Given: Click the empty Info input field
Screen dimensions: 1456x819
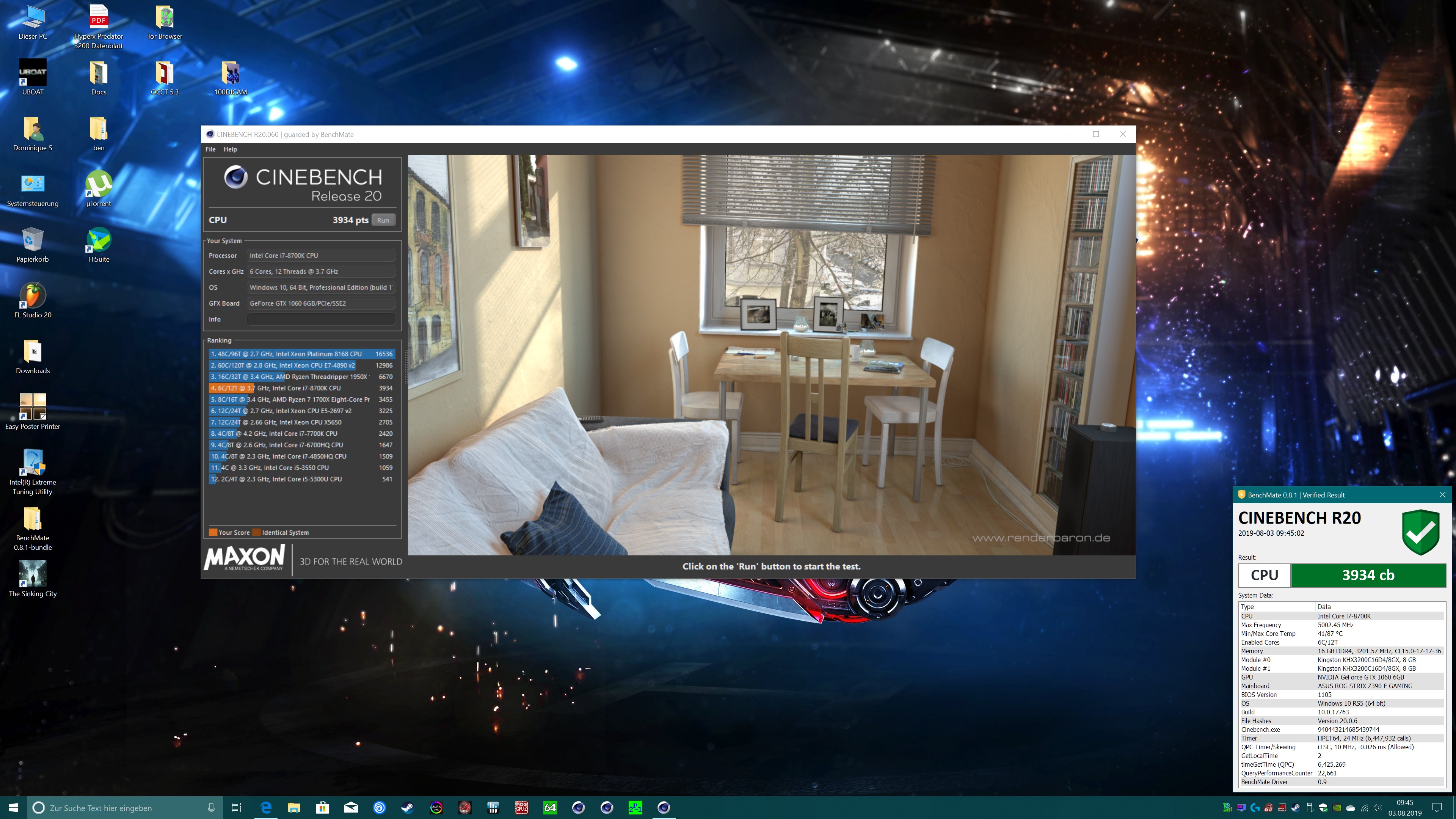Looking at the screenshot, I should pyautogui.click(x=320, y=319).
